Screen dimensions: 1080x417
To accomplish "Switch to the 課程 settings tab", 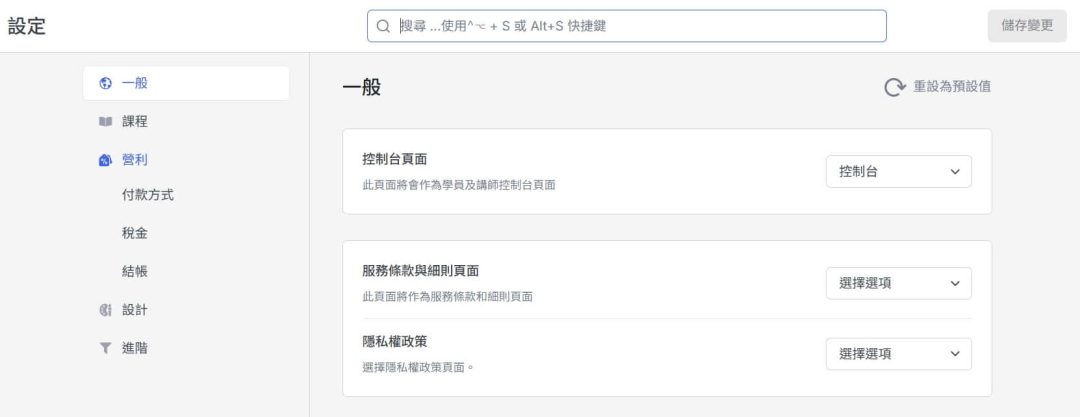I will pos(135,121).
